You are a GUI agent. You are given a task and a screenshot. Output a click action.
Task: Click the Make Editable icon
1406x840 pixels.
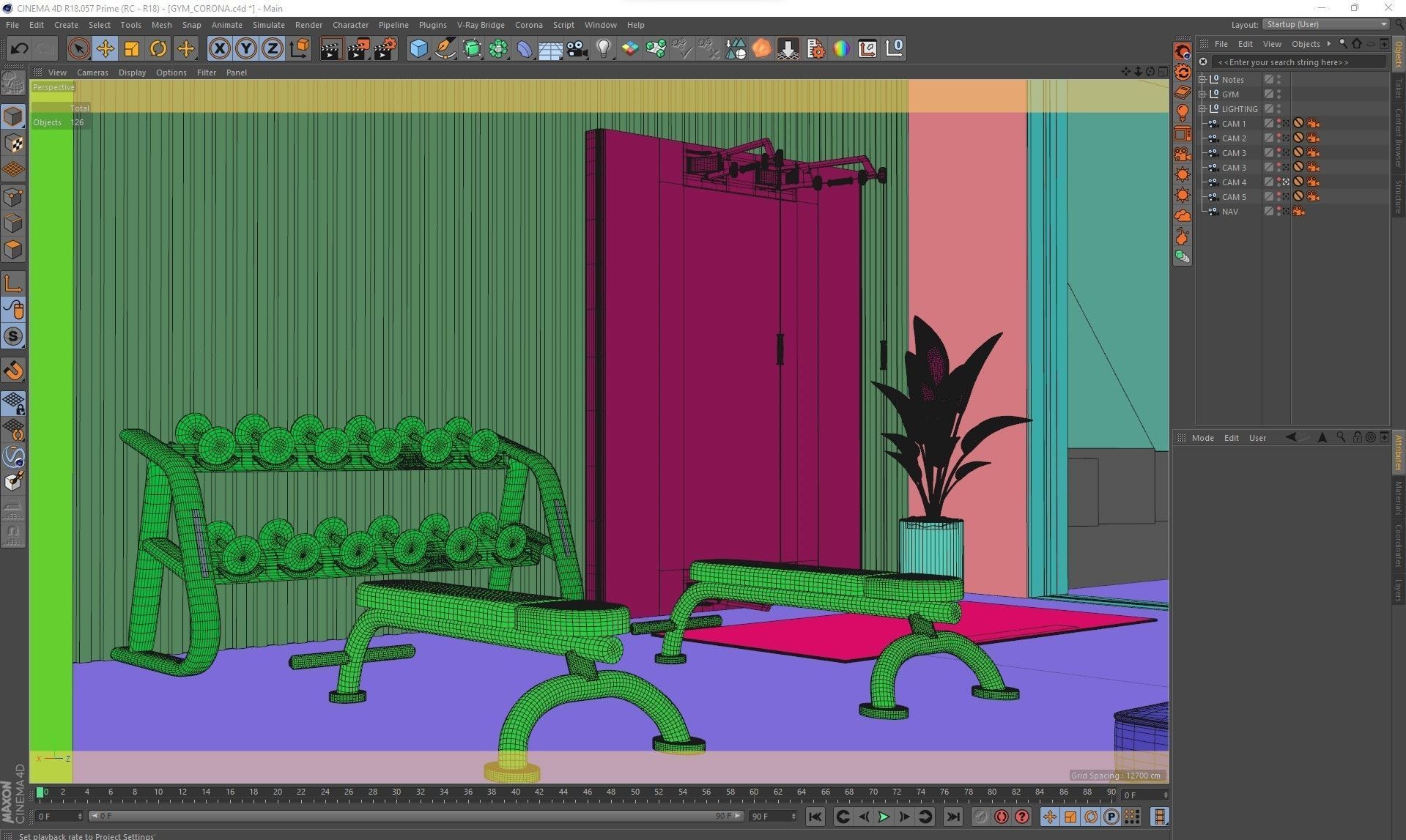(13, 83)
